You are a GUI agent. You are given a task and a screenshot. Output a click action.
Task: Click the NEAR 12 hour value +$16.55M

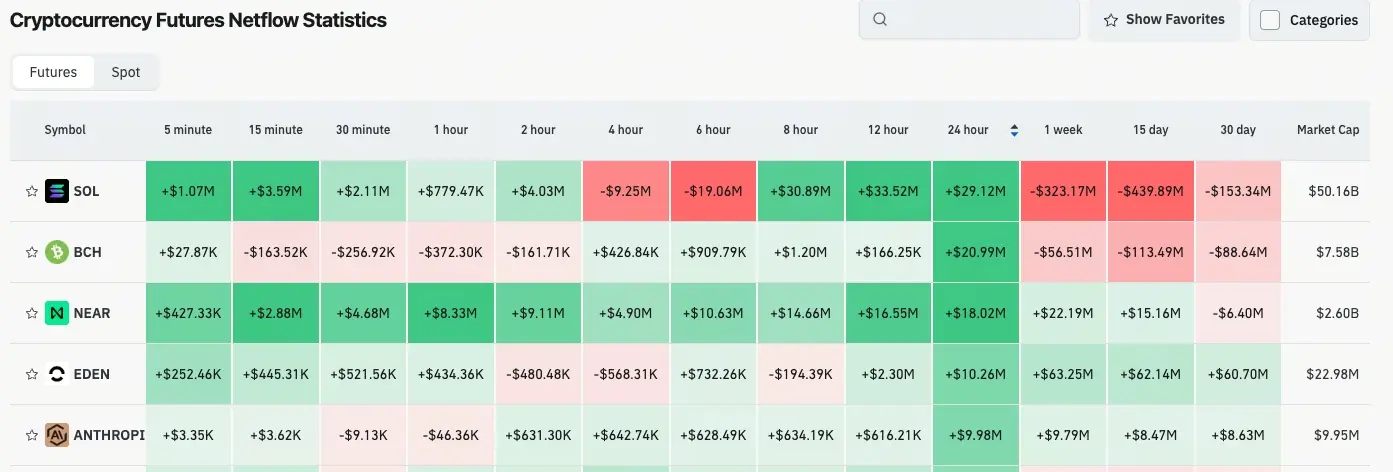point(888,313)
